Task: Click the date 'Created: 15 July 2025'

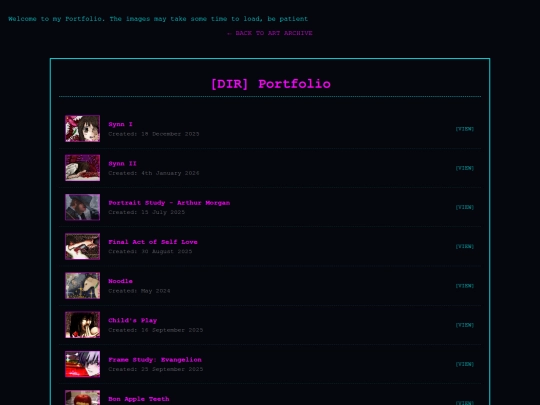Action: coord(146,212)
